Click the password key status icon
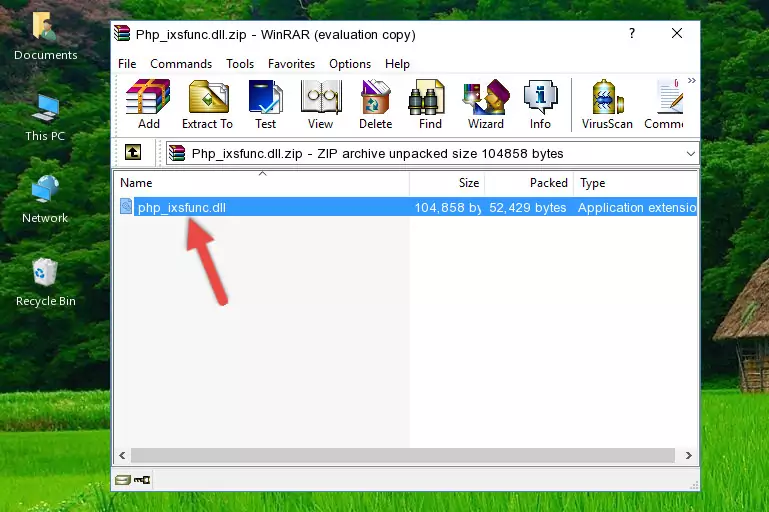769x512 pixels. coord(142,480)
